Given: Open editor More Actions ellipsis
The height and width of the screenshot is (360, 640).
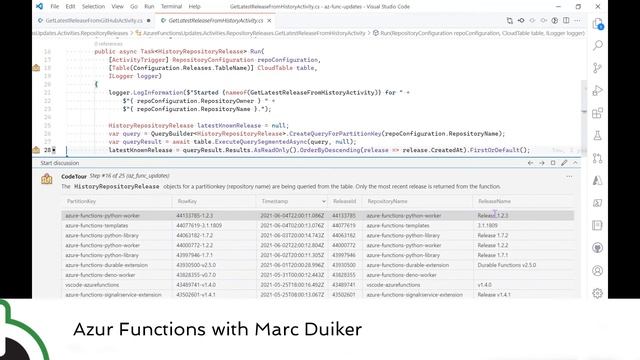Looking at the screenshot, I should [x=577, y=20].
